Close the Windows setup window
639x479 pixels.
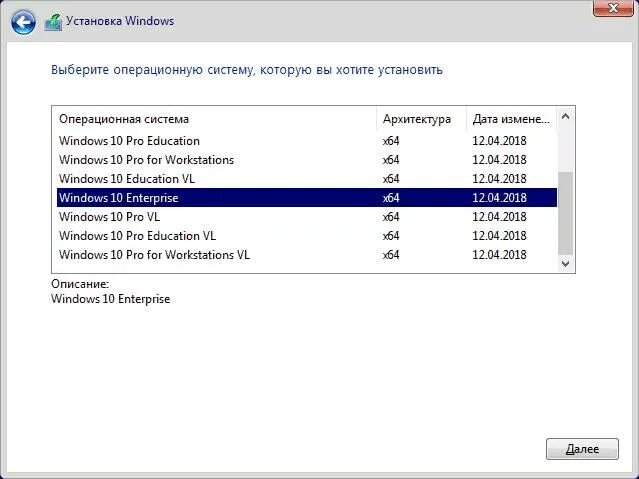point(613,8)
